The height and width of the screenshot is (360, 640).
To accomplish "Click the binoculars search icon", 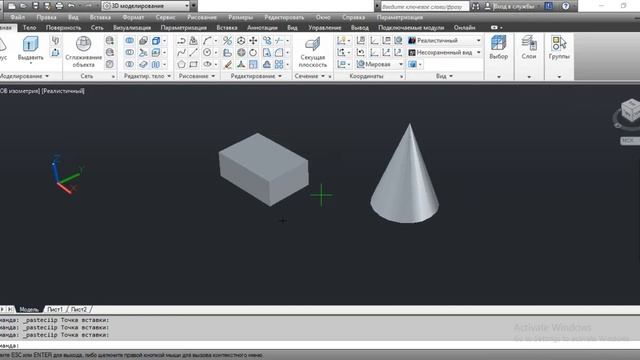I will coord(476,6).
